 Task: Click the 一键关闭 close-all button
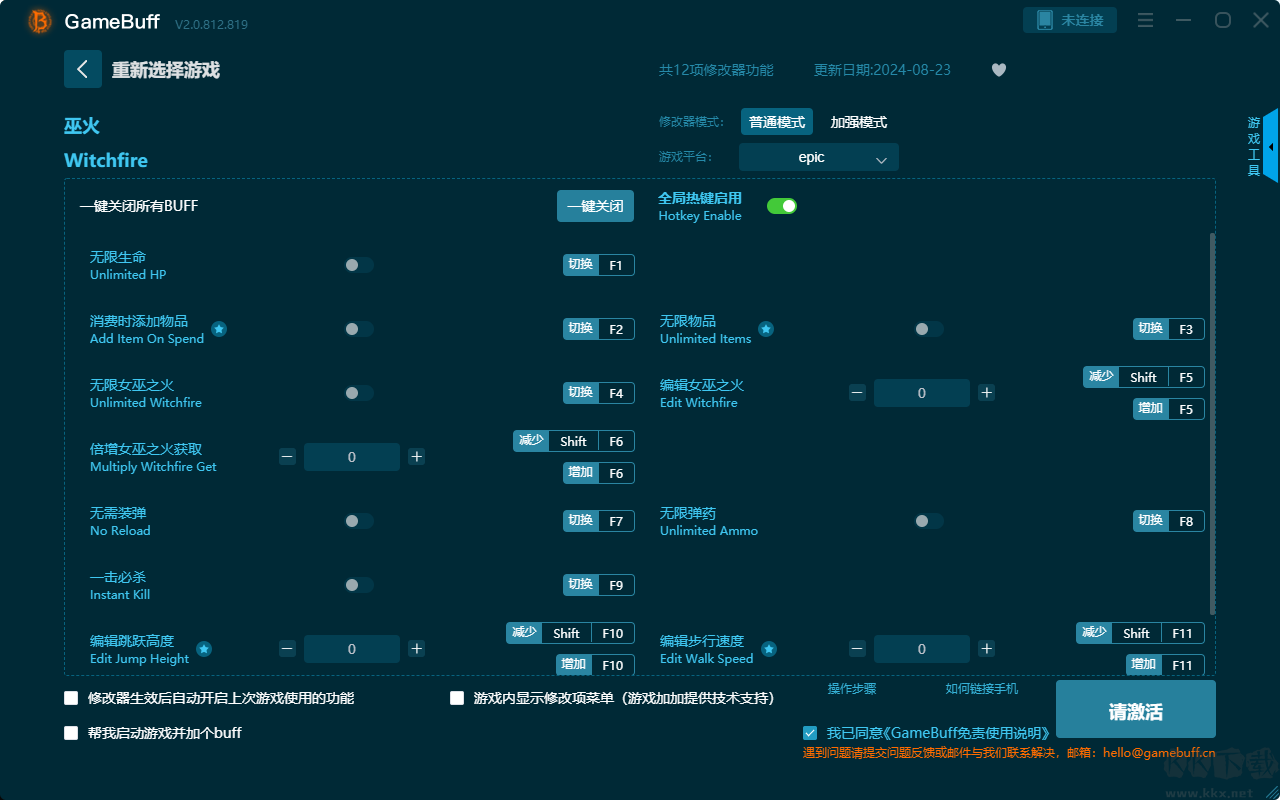tap(595, 206)
